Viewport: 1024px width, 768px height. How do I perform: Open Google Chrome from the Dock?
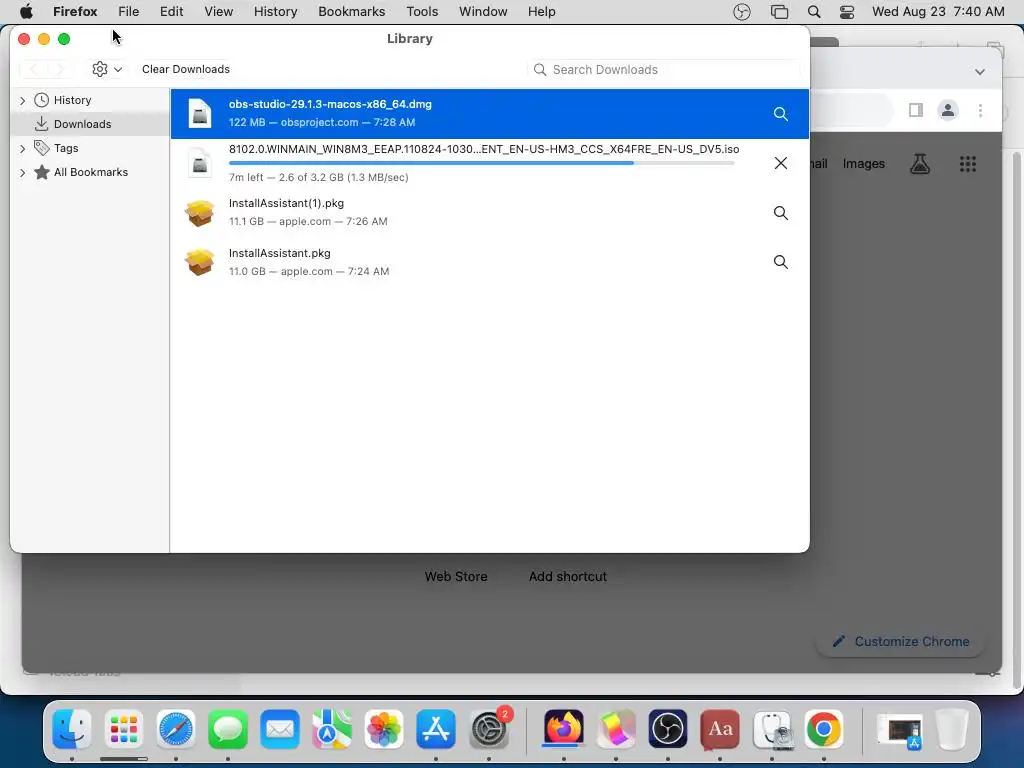pyautogui.click(x=824, y=729)
